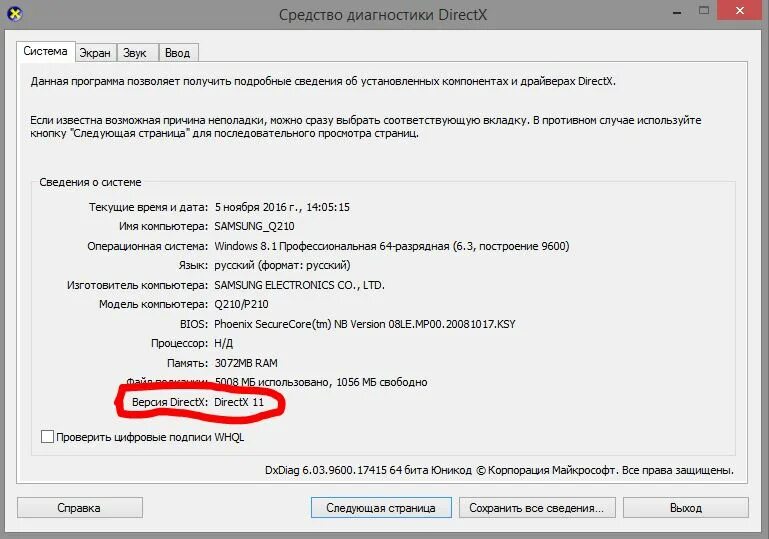Screen dimensions: 769x539
Task: Click manufacturer SAMSUNG ELECTRONICS CO., LTD.
Action: (299, 285)
